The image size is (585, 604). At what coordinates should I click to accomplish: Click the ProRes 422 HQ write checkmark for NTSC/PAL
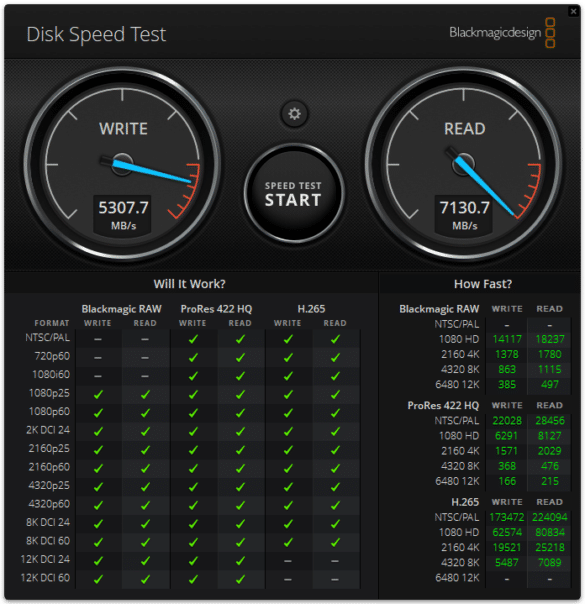pos(193,339)
